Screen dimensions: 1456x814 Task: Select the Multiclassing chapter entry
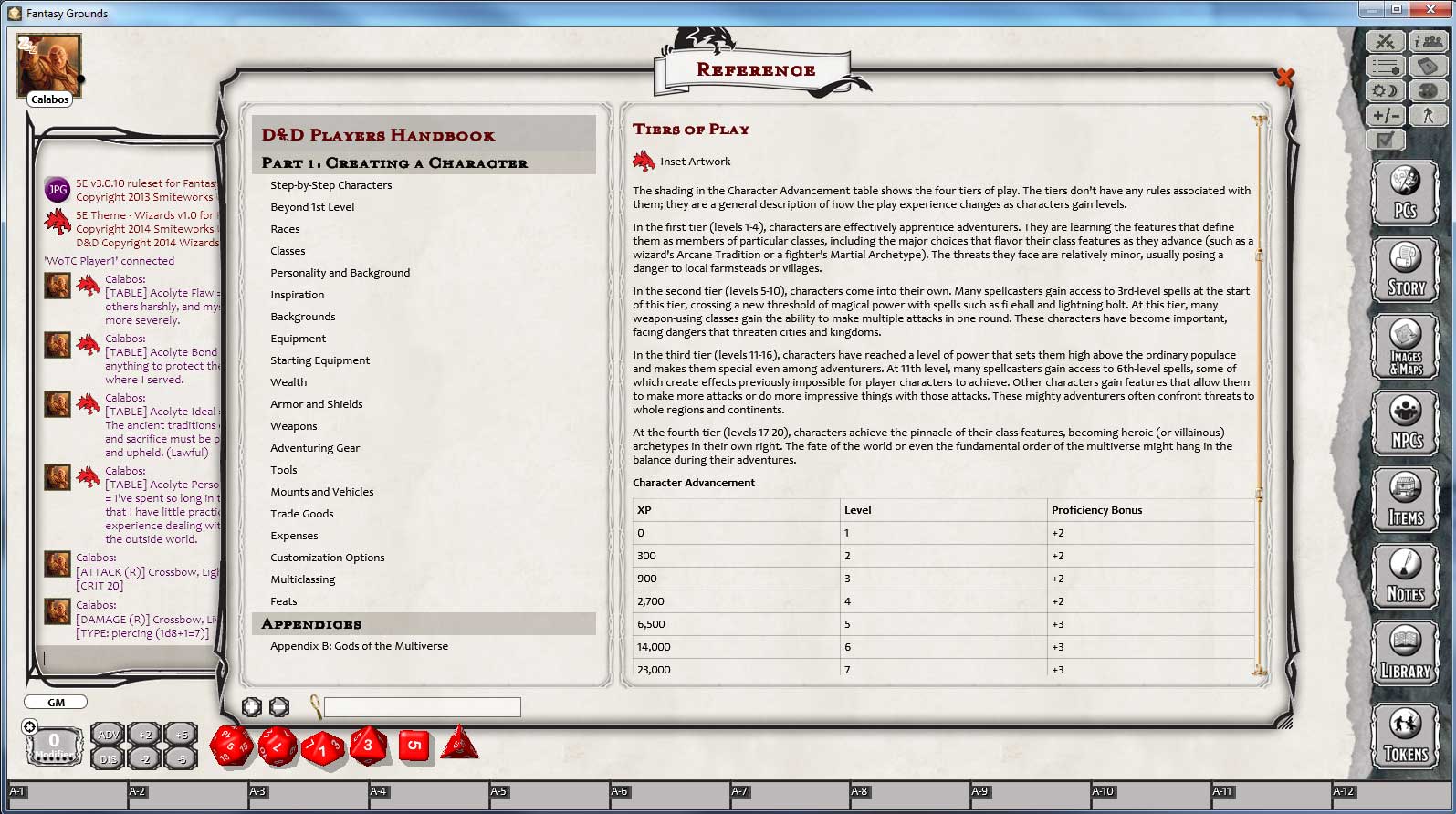[x=302, y=579]
